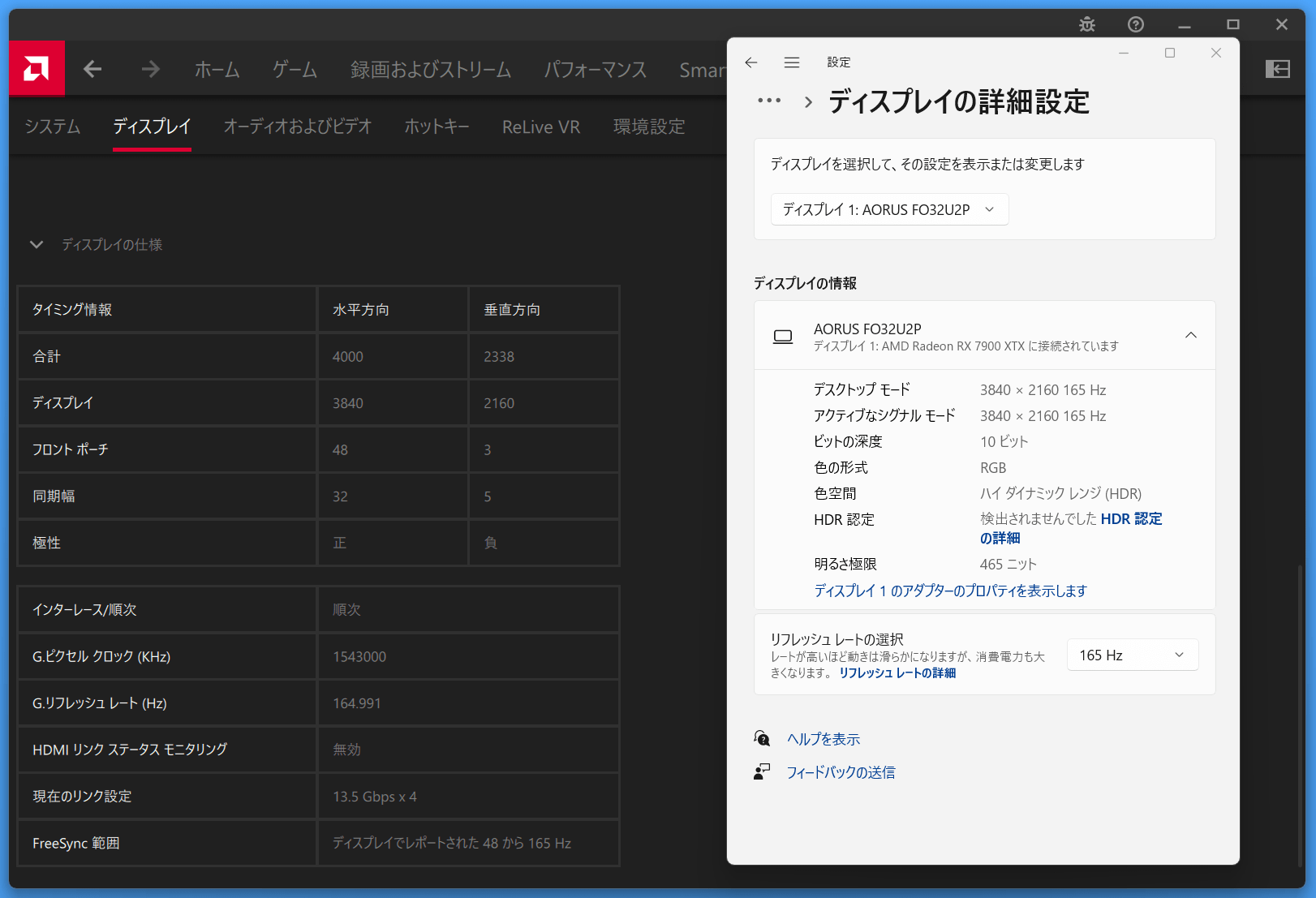Click the 4000 horizontal total cell

[x=393, y=356]
